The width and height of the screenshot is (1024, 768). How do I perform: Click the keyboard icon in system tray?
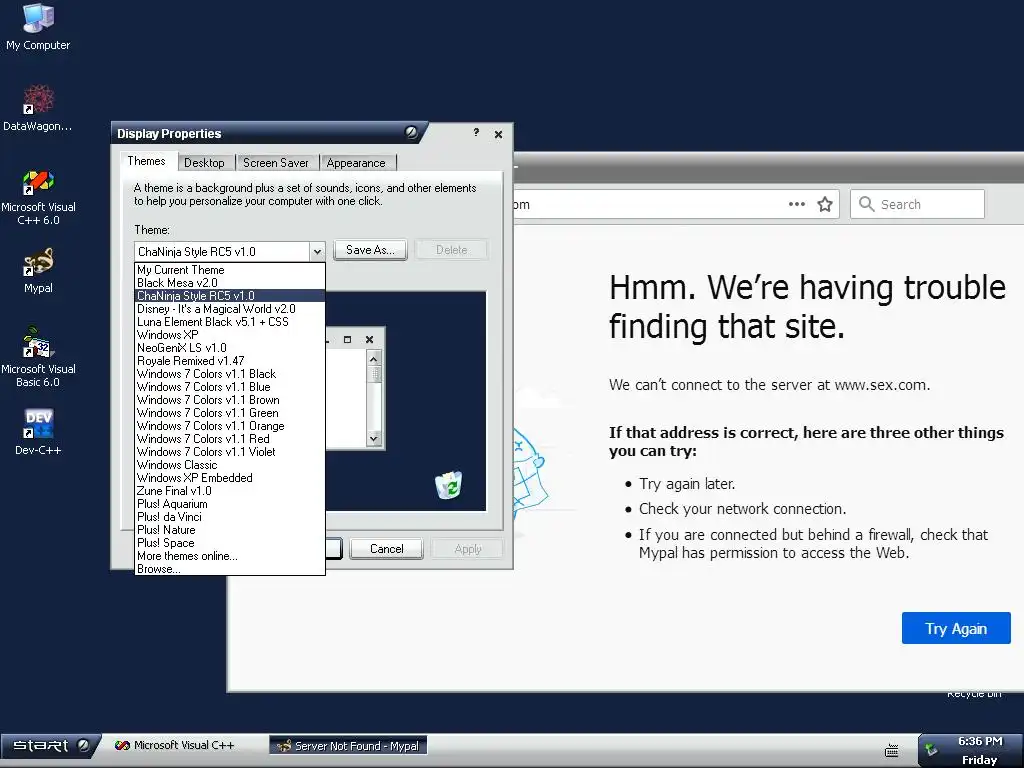click(891, 750)
